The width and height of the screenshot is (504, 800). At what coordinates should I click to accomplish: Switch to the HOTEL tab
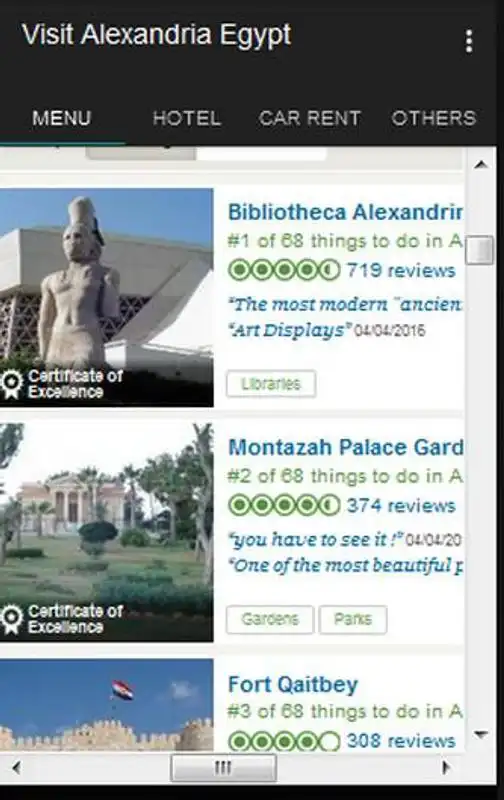187,118
